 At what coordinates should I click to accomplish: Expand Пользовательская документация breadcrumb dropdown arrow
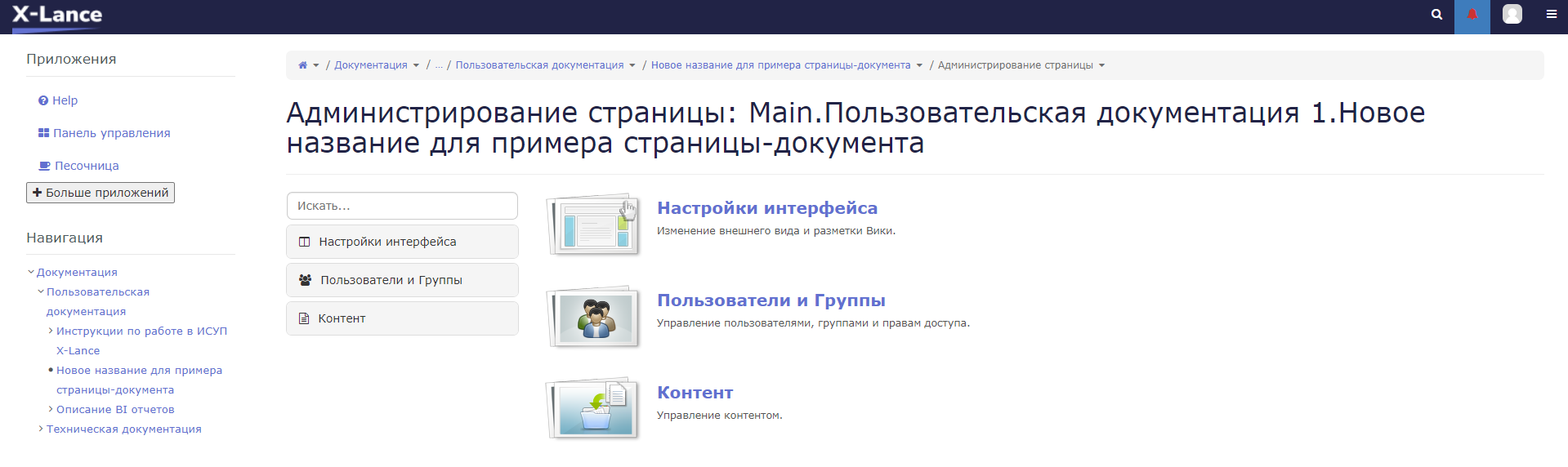(x=632, y=65)
